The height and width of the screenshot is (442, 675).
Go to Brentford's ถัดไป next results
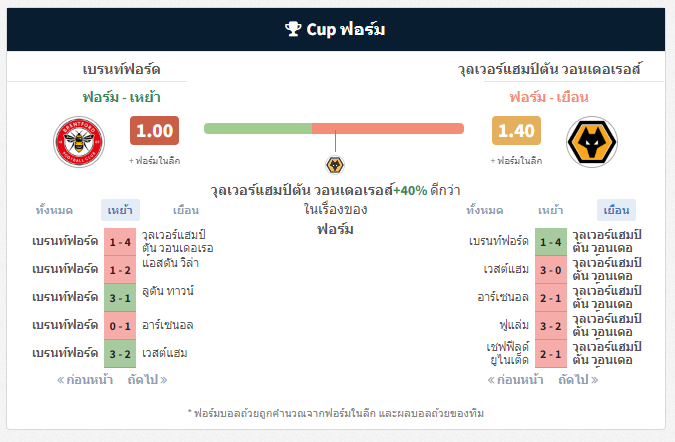pyautogui.click(x=147, y=380)
